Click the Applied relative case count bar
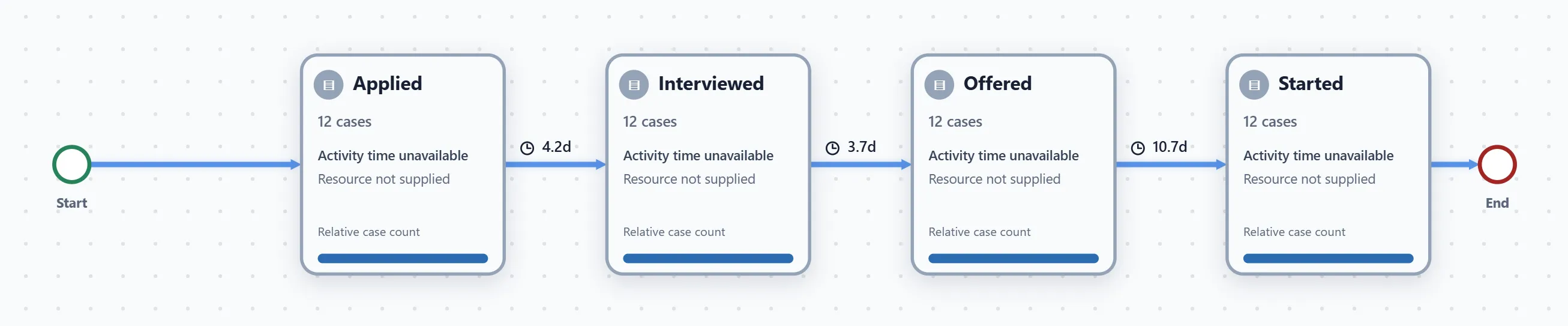 (402, 258)
